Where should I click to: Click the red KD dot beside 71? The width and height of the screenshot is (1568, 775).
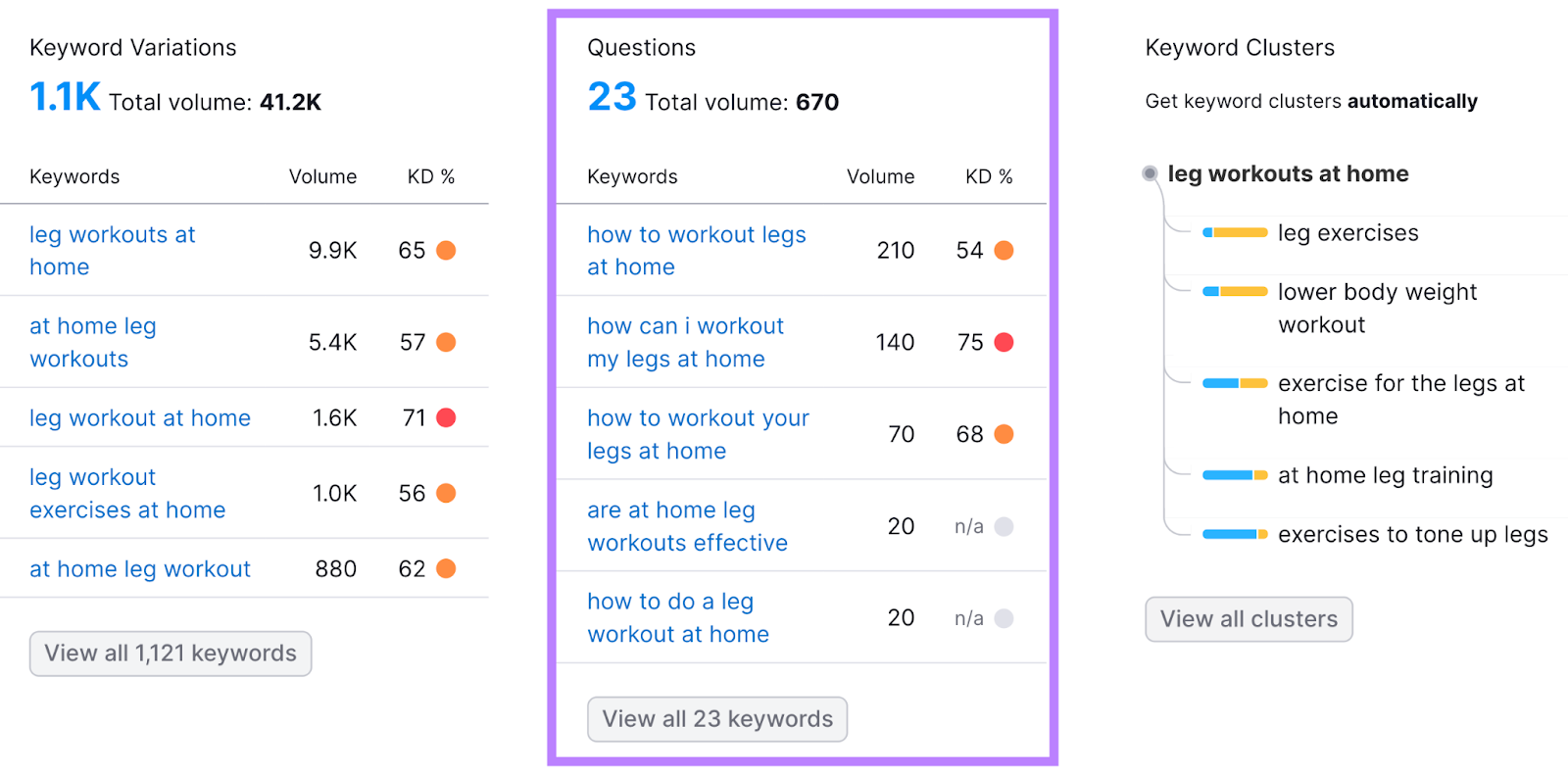click(x=446, y=418)
